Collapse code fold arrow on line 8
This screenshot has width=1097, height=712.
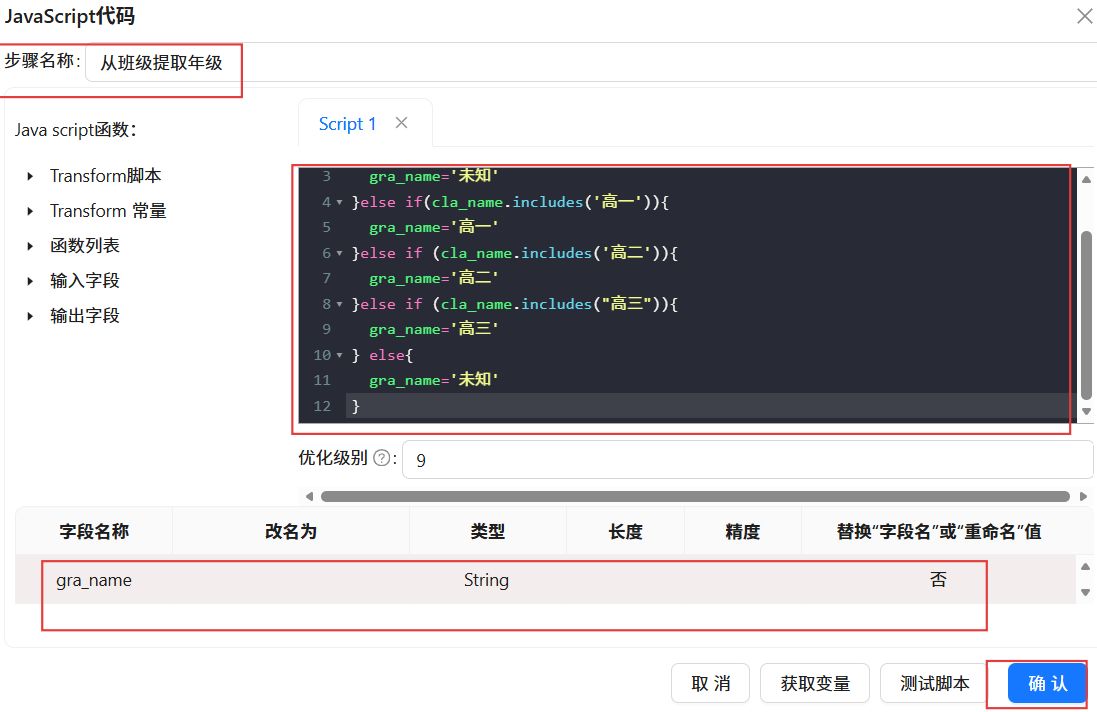(339, 304)
